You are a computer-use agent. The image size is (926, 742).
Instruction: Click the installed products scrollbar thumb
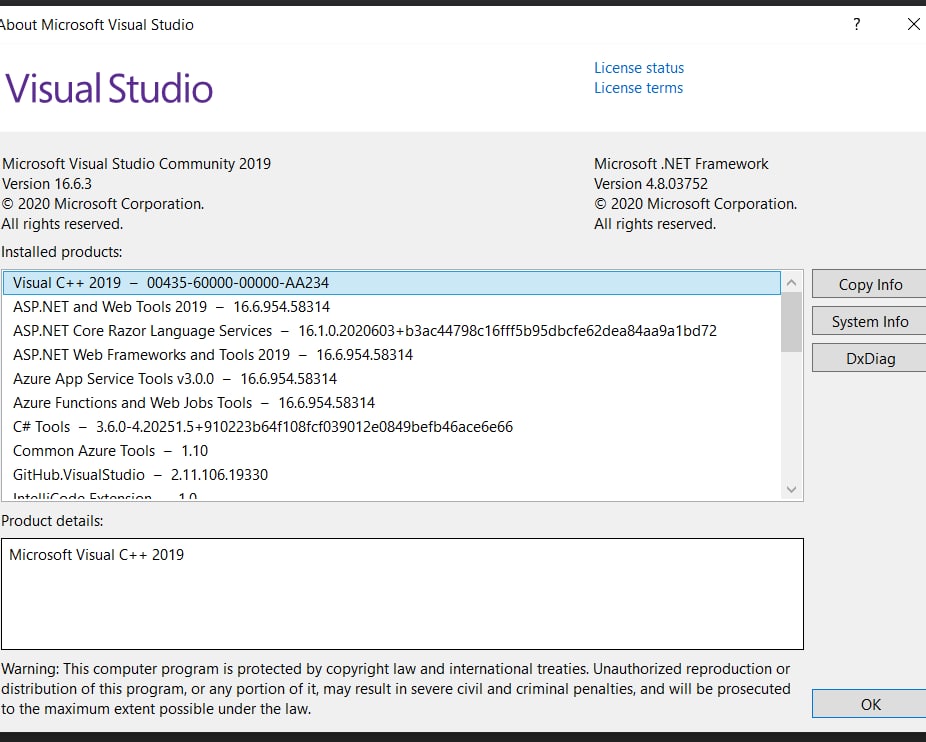tap(791, 322)
